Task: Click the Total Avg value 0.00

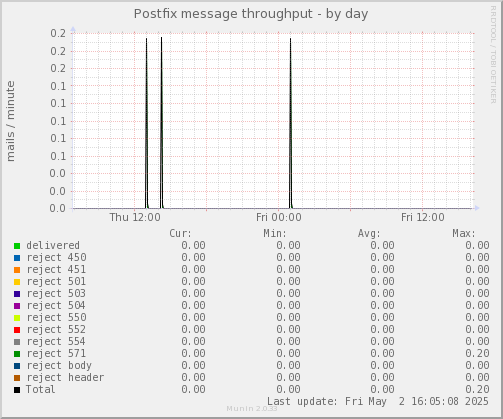Action: (x=382, y=389)
